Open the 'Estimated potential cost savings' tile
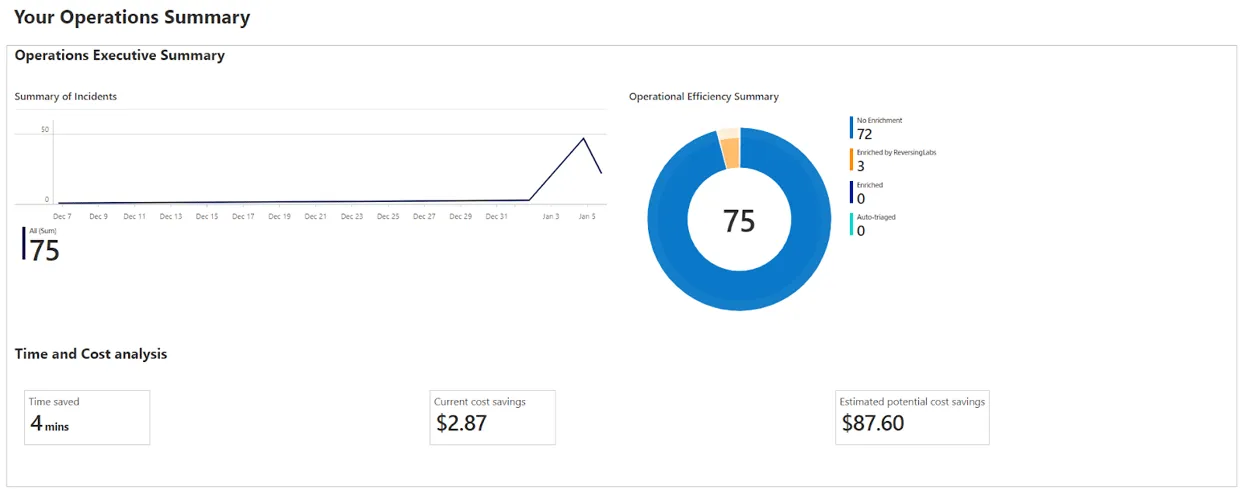The height and width of the screenshot is (498, 1243). pyautogui.click(x=912, y=417)
